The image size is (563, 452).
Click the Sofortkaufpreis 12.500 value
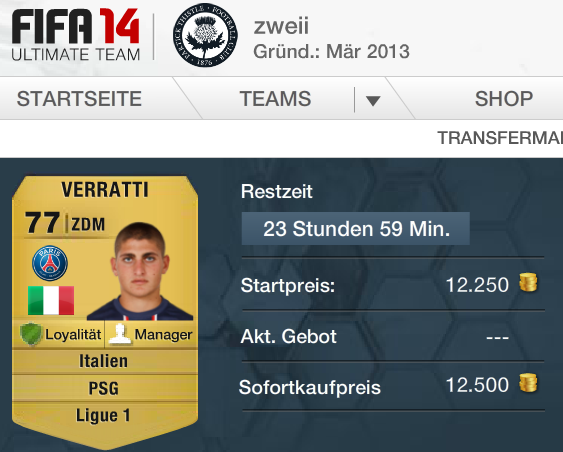pyautogui.click(x=477, y=385)
